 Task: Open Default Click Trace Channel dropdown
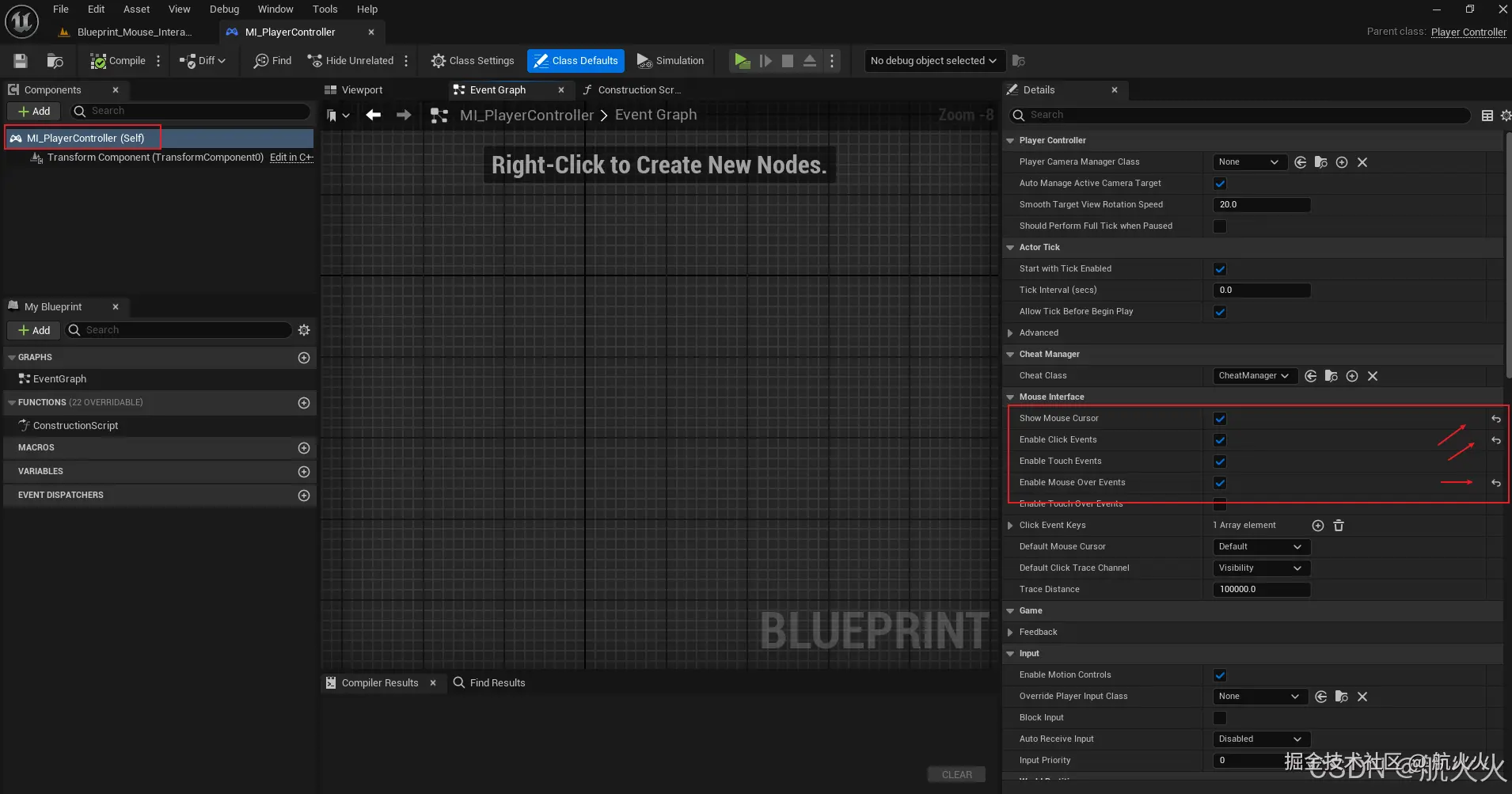coord(1262,568)
